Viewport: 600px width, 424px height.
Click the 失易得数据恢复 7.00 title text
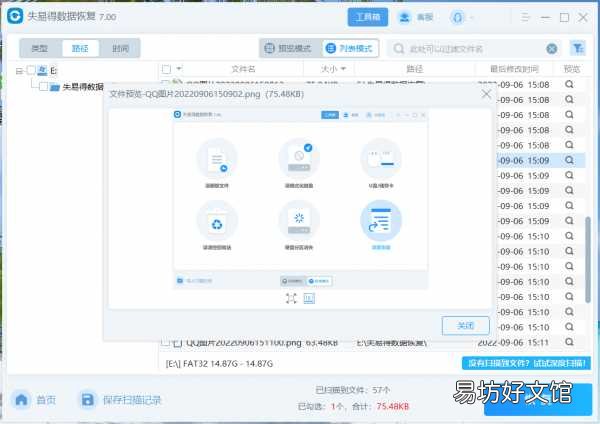(72, 16)
